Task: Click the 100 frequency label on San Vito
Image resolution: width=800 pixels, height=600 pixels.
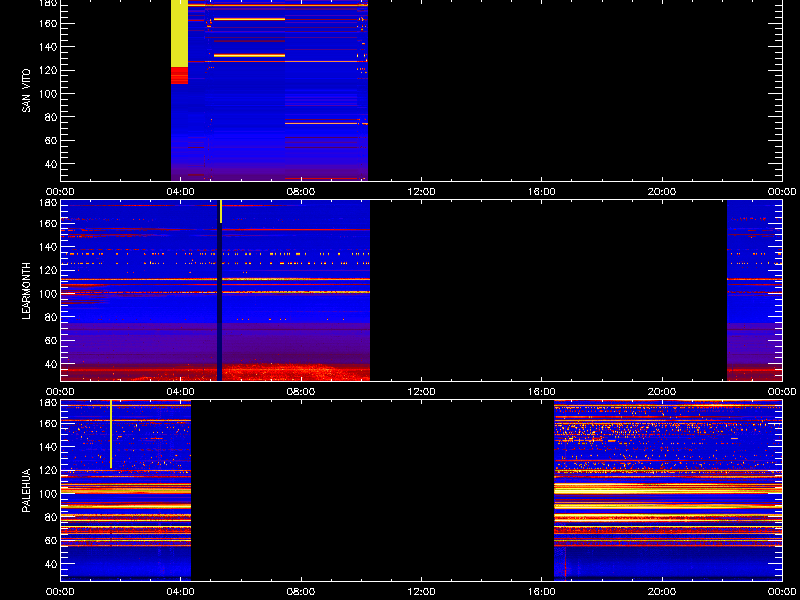Action: pos(49,94)
